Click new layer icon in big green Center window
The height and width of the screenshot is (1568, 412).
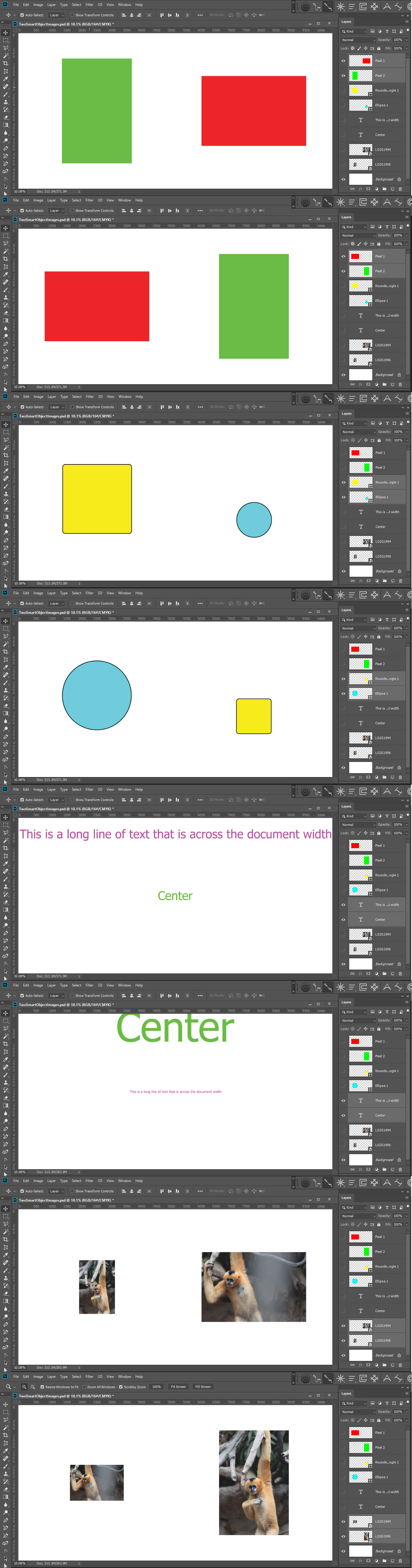[x=392, y=1169]
